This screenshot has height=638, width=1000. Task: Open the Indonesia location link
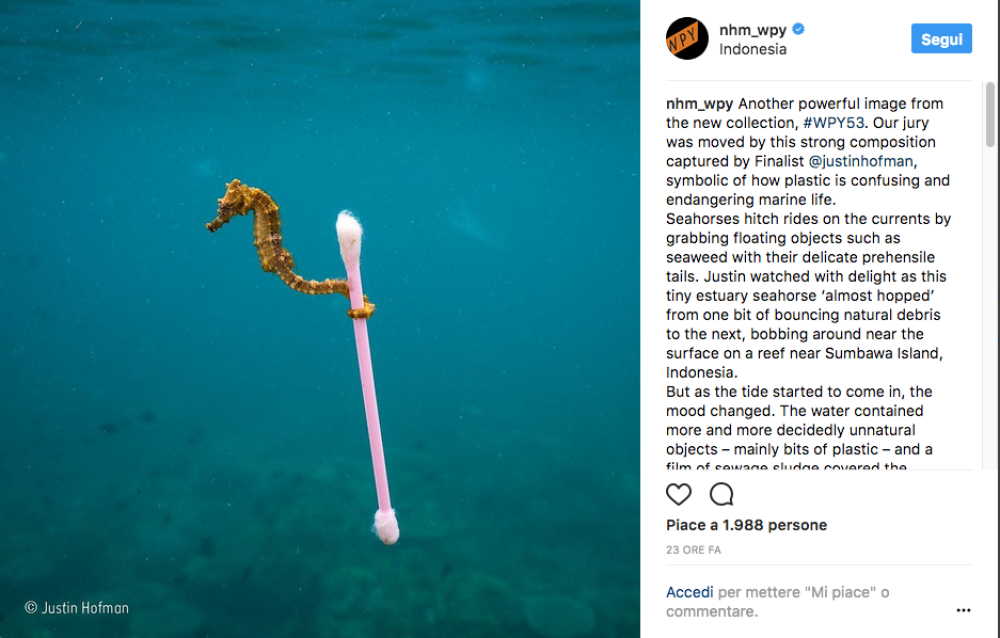pos(752,49)
